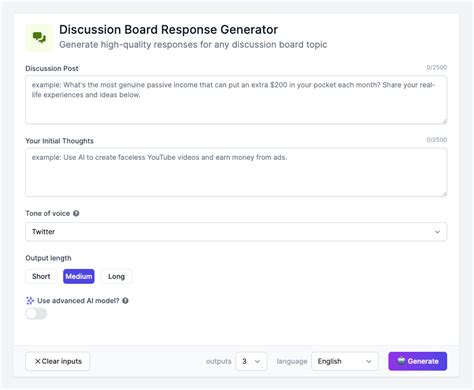
Task: Open the English language dropdown
Action: click(345, 361)
